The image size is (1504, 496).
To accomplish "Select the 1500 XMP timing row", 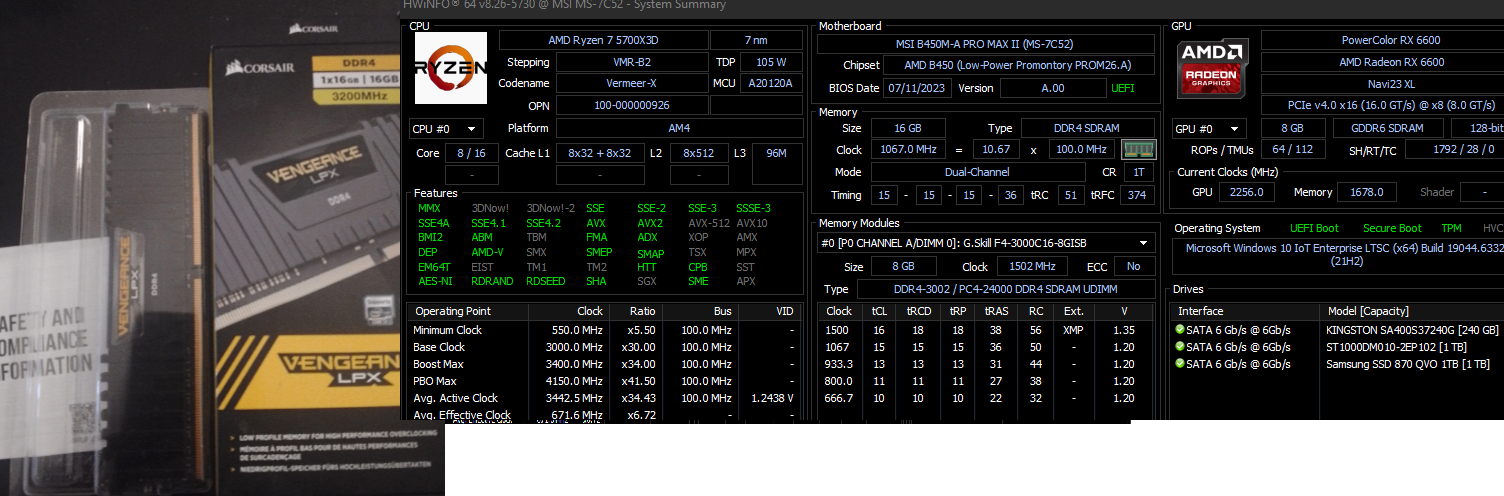I will [987, 330].
